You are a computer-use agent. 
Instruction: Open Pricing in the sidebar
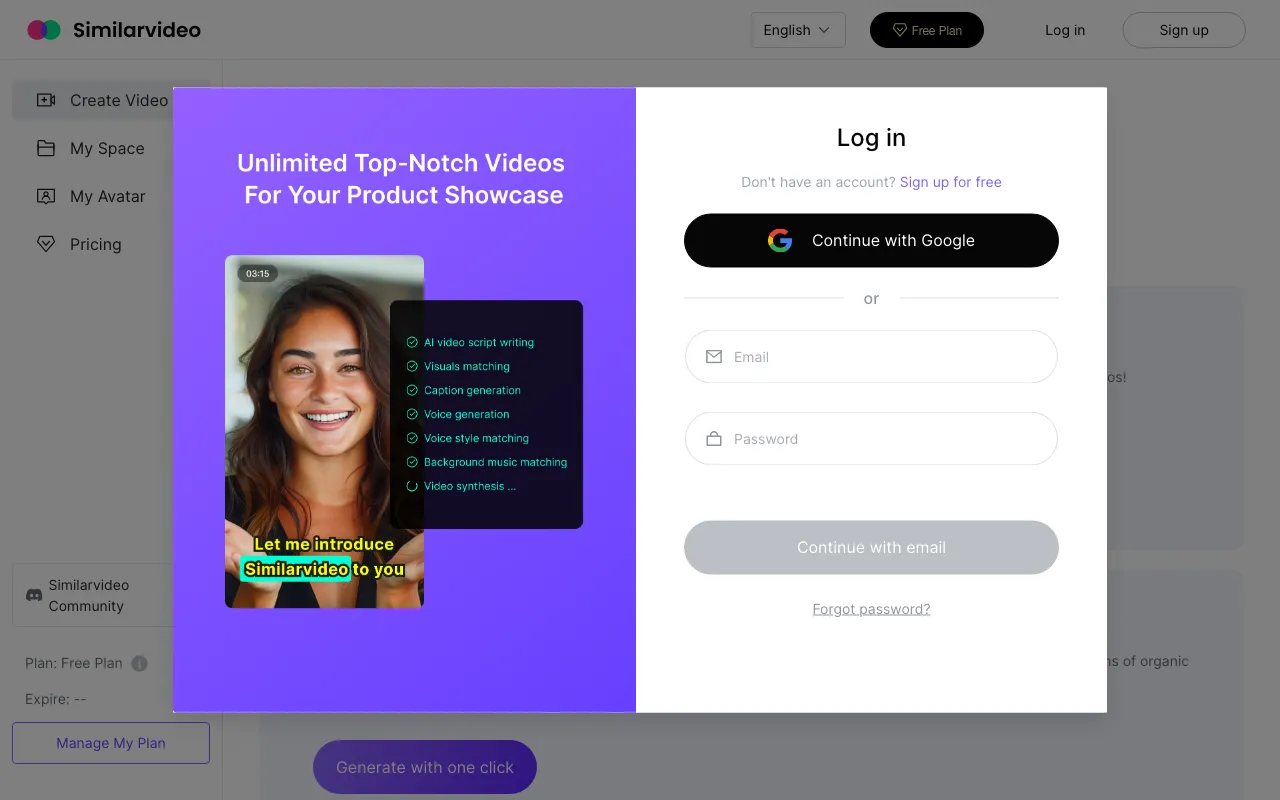click(111, 244)
